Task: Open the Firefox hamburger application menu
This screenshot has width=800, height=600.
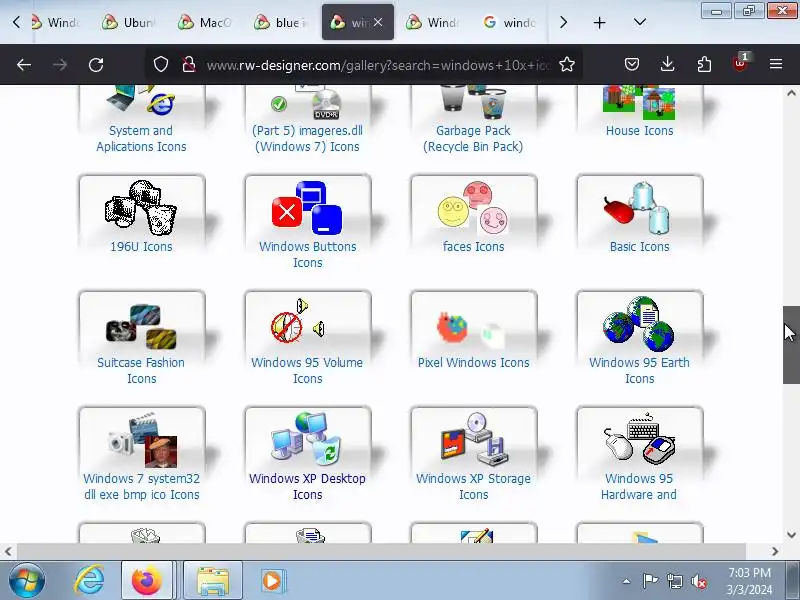Action: [x=776, y=64]
